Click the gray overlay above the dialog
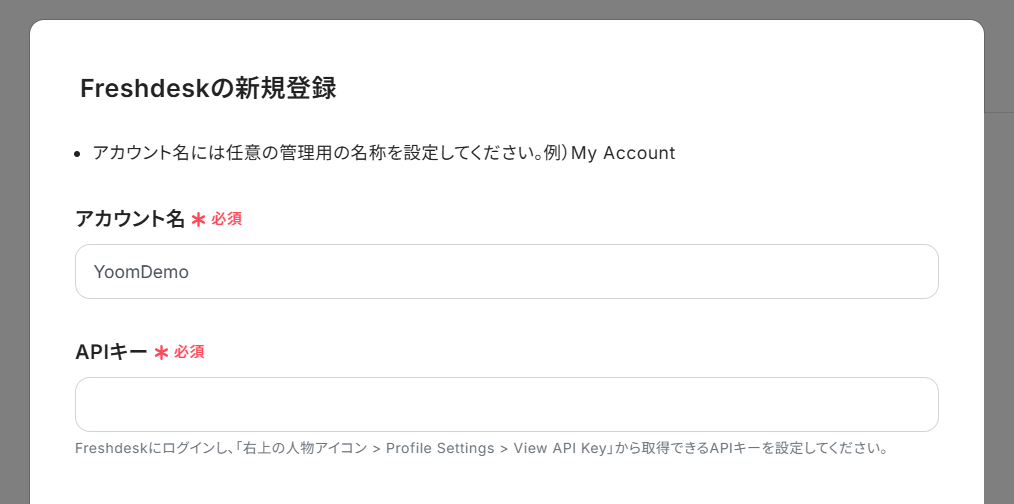The image size is (1014, 504). [x=506, y=9]
